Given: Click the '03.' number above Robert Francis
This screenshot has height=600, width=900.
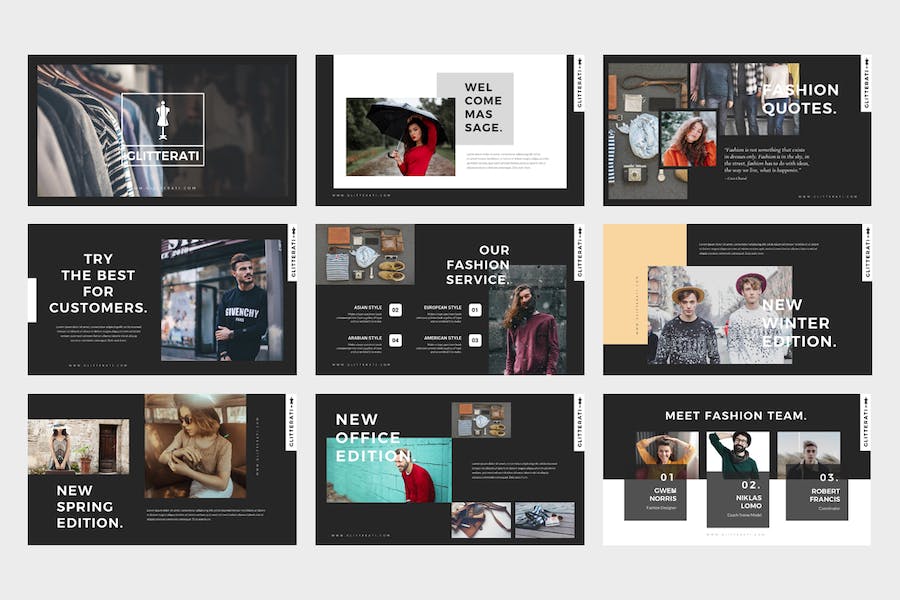Looking at the screenshot, I should pos(828,477).
